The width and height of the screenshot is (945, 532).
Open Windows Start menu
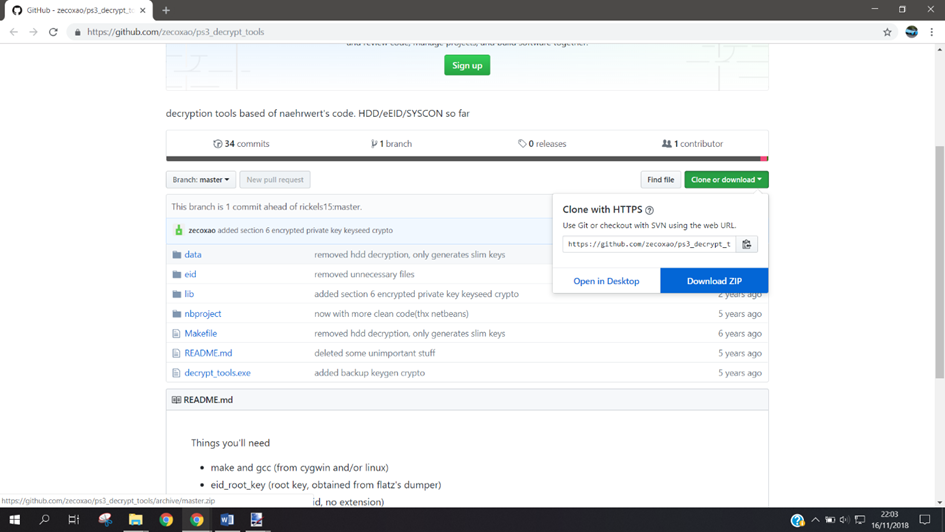(x=14, y=519)
